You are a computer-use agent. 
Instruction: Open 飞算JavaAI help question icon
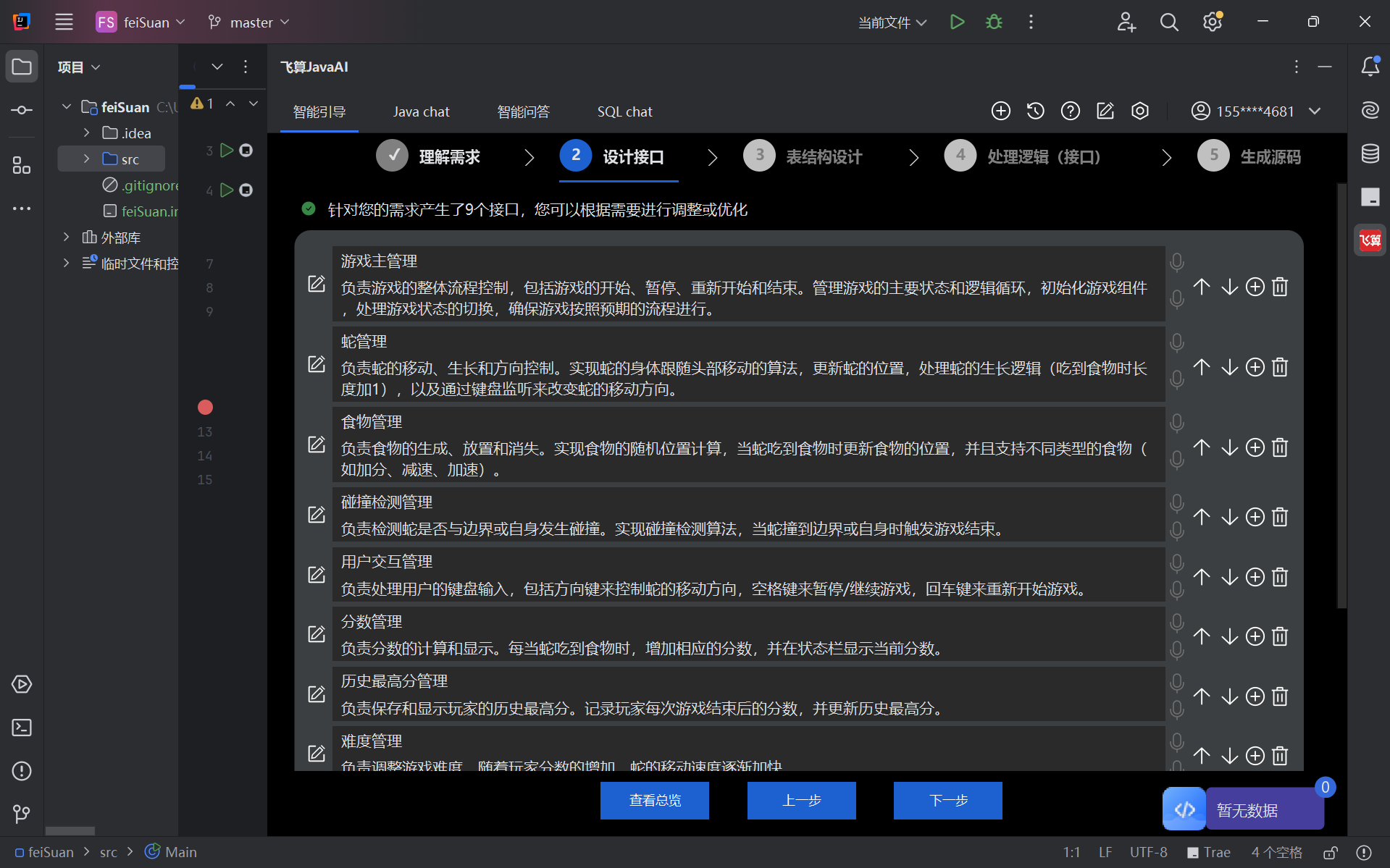pyautogui.click(x=1070, y=111)
